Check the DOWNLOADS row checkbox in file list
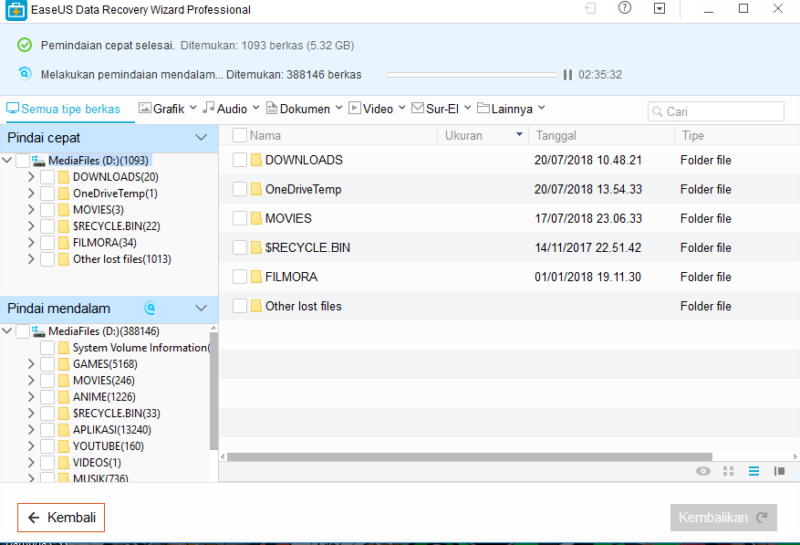This screenshot has width=800, height=545. [x=240, y=160]
